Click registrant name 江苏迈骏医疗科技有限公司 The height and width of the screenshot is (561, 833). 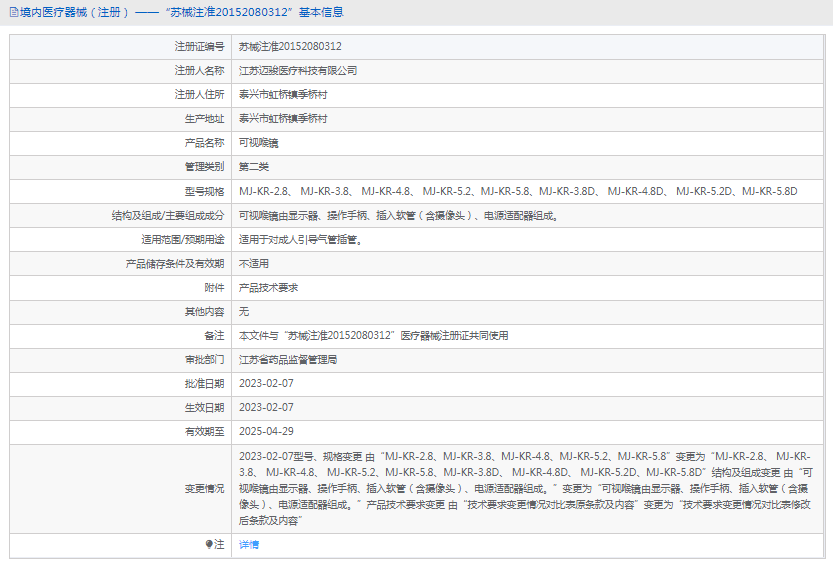coord(298,71)
